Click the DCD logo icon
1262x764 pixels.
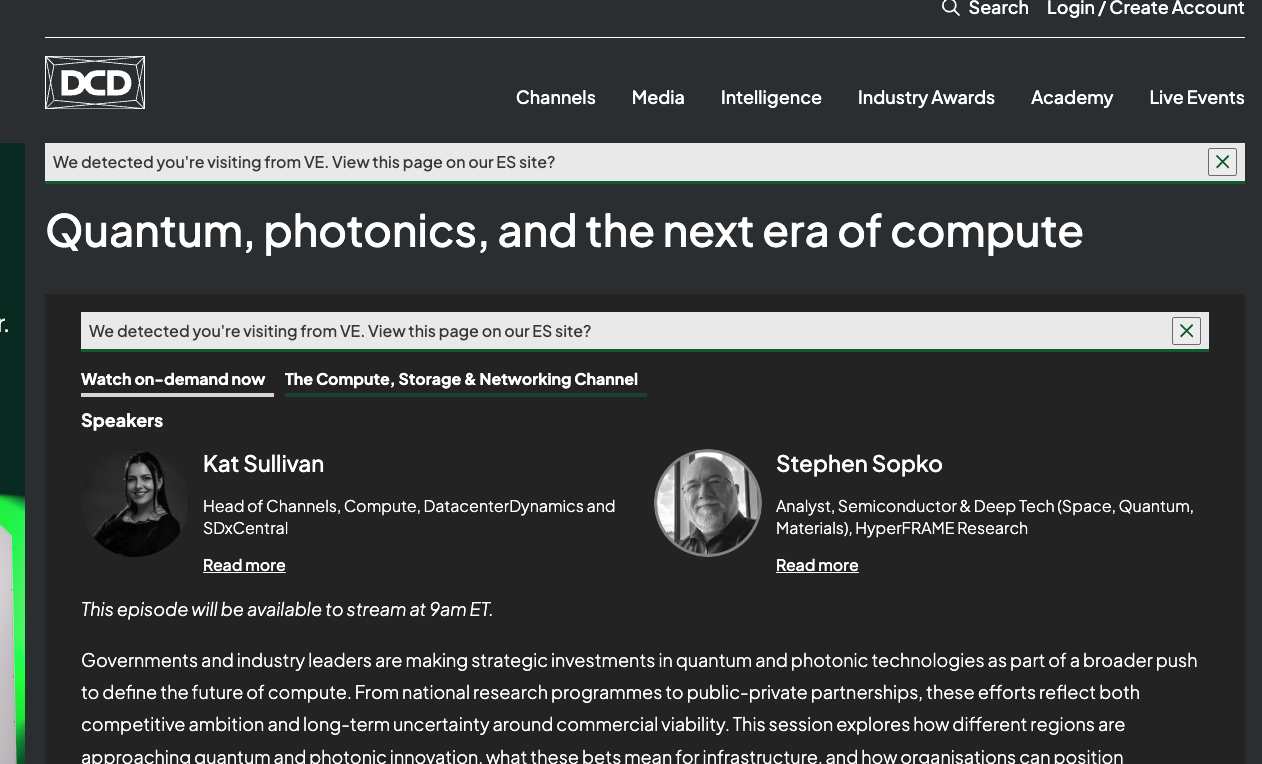click(95, 82)
